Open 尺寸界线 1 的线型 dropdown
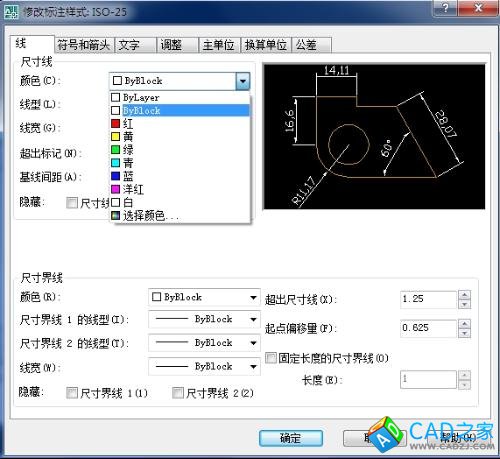The height and width of the screenshot is (459, 500). [204, 319]
